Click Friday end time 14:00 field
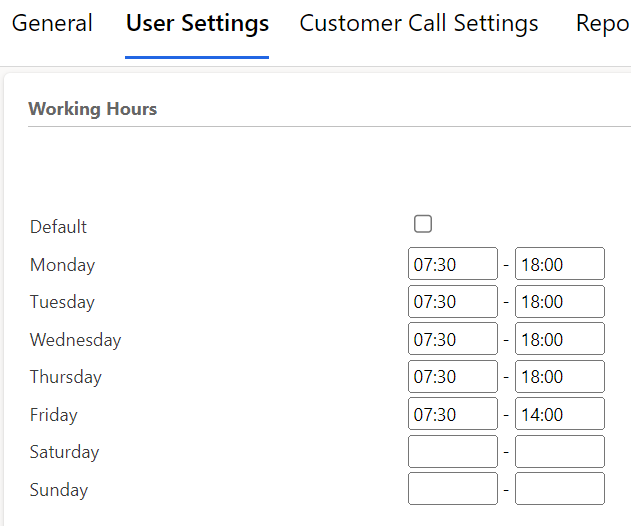The image size is (631, 526). [560, 414]
